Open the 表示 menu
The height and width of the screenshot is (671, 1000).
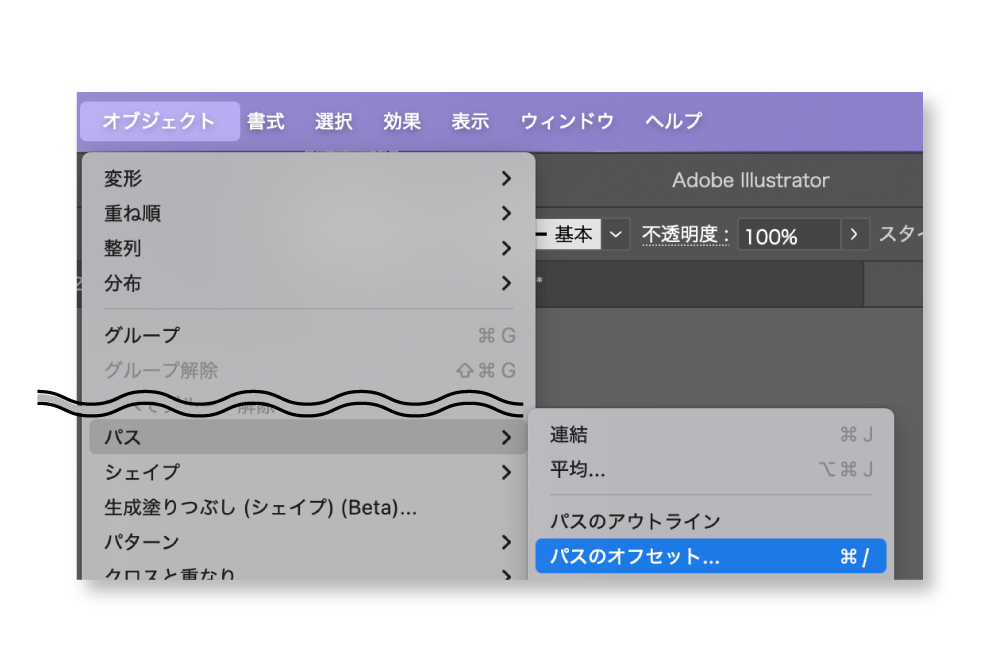coord(470,121)
